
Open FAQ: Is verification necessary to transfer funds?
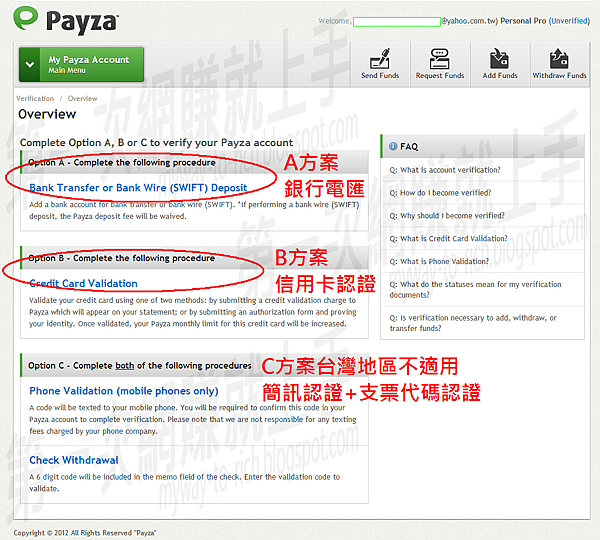click(473, 323)
